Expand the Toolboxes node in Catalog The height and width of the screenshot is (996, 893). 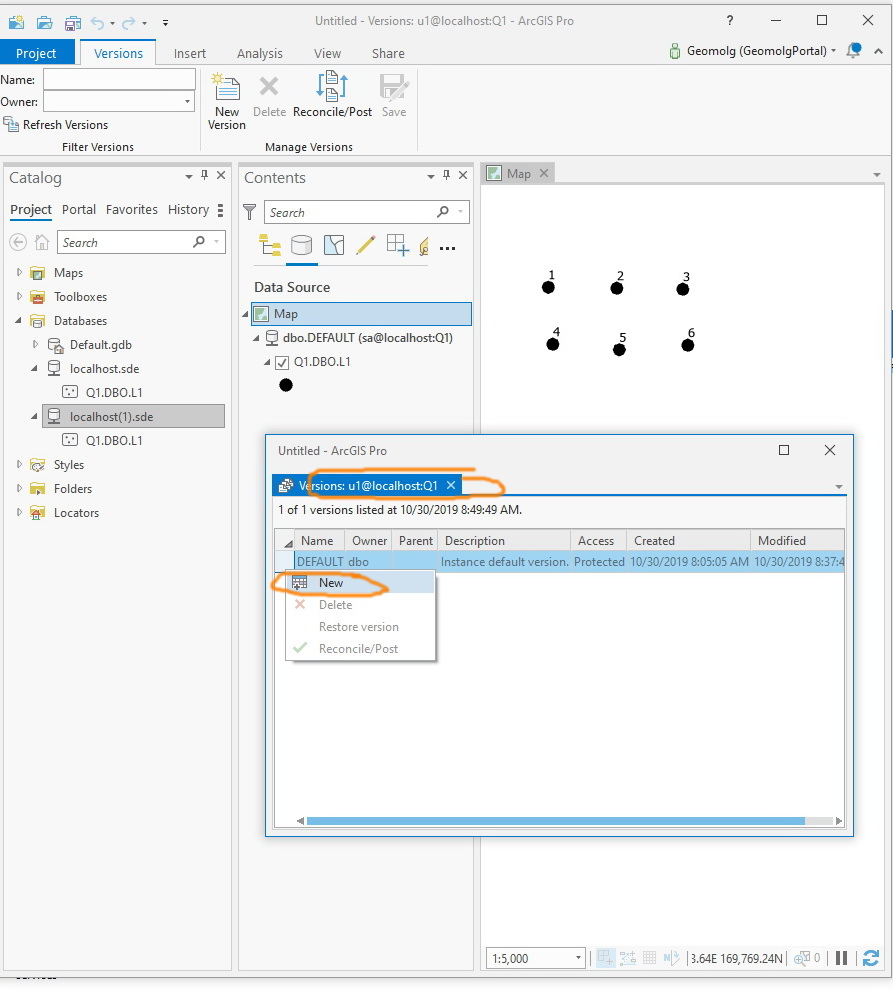coord(19,296)
